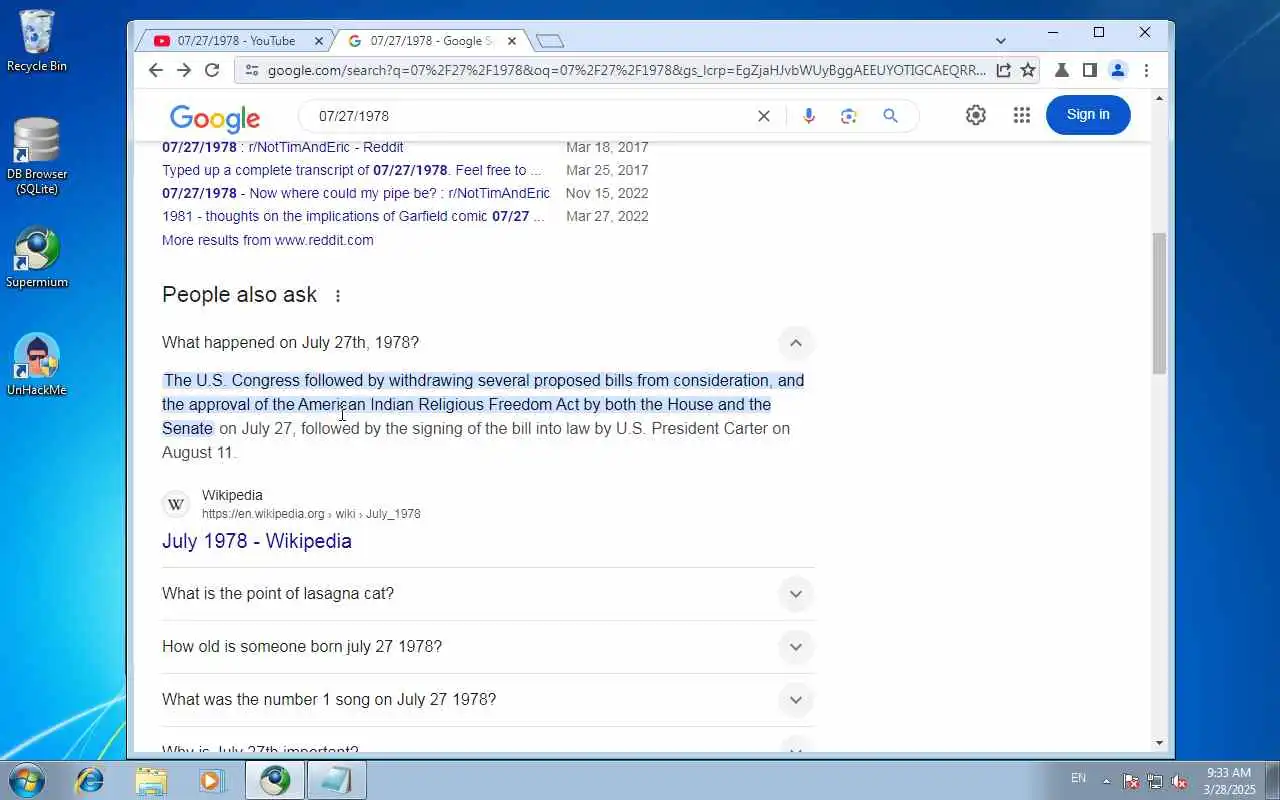Open Google quick settings gear
The height and width of the screenshot is (800, 1280).
point(976,115)
